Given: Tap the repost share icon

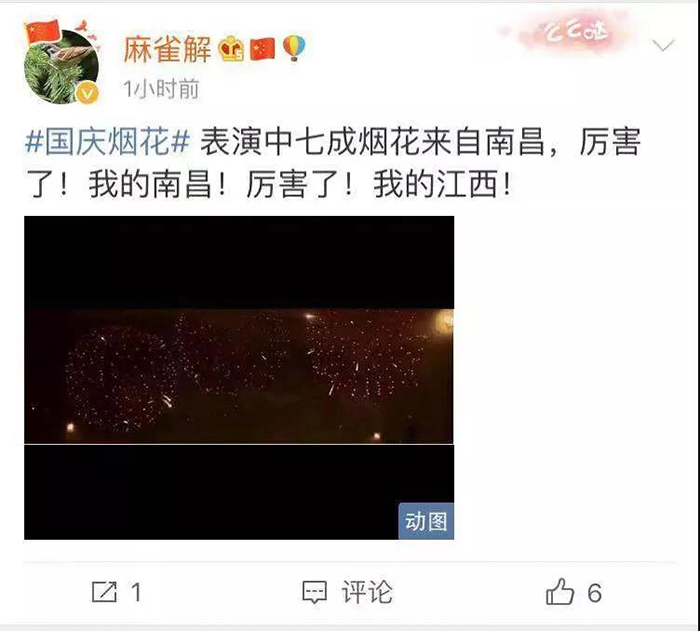Looking at the screenshot, I should (x=104, y=592).
